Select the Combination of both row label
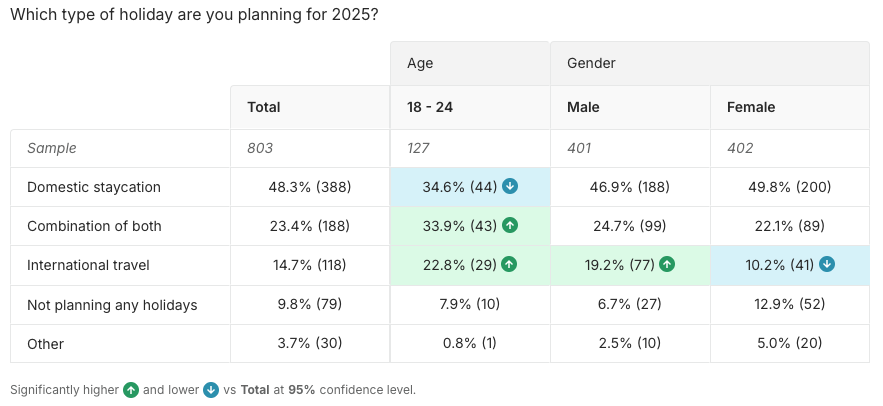This screenshot has height=406, width=883. pos(94,226)
